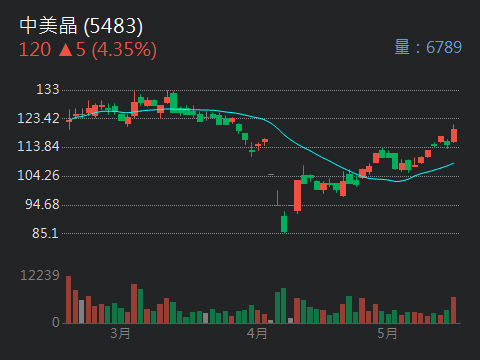The width and height of the screenshot is (480, 360).
Task: Click the 5月 date axis label
Action: point(387,333)
